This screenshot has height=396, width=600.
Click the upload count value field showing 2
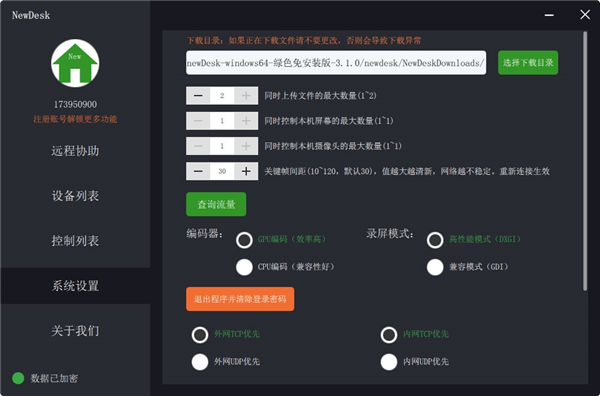point(222,96)
